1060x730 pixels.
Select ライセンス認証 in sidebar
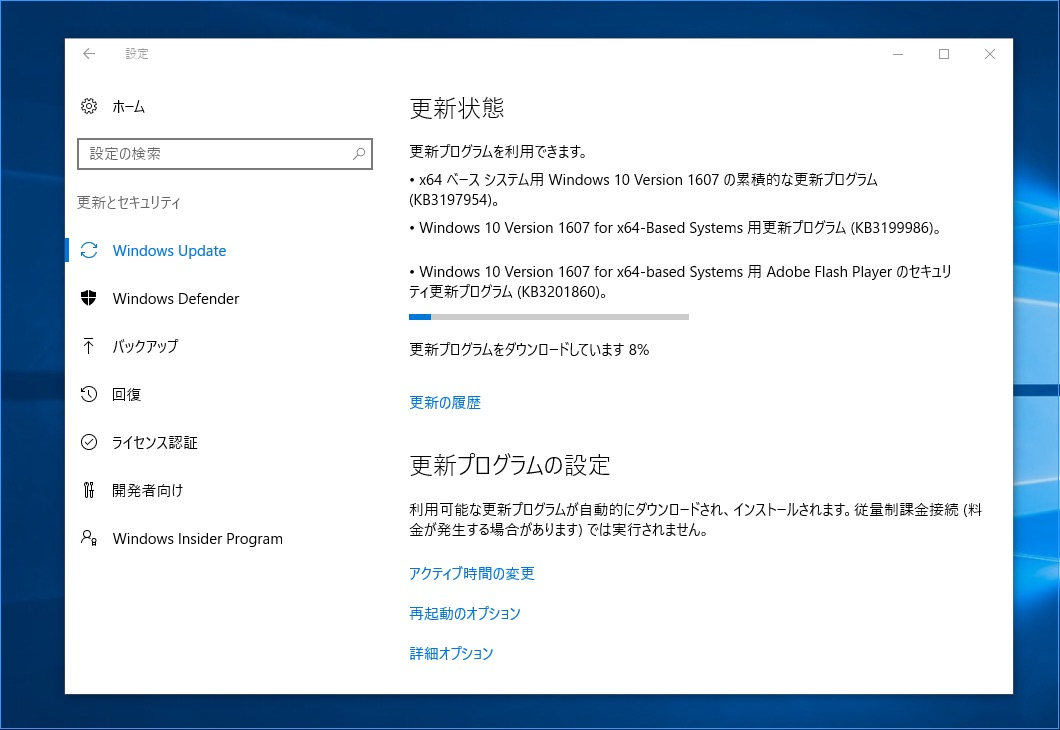tap(155, 442)
